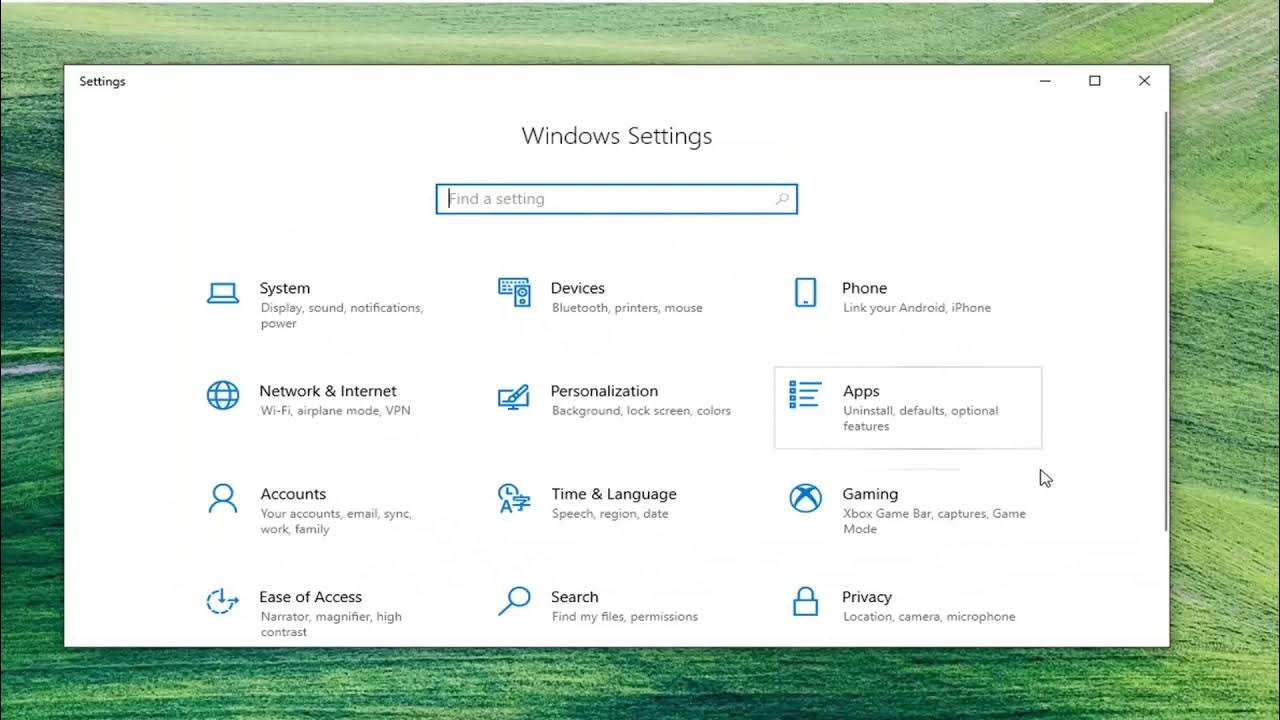Click 'Narrator, magnifier, high contrast' description
The width and height of the screenshot is (1280, 720).
331,624
